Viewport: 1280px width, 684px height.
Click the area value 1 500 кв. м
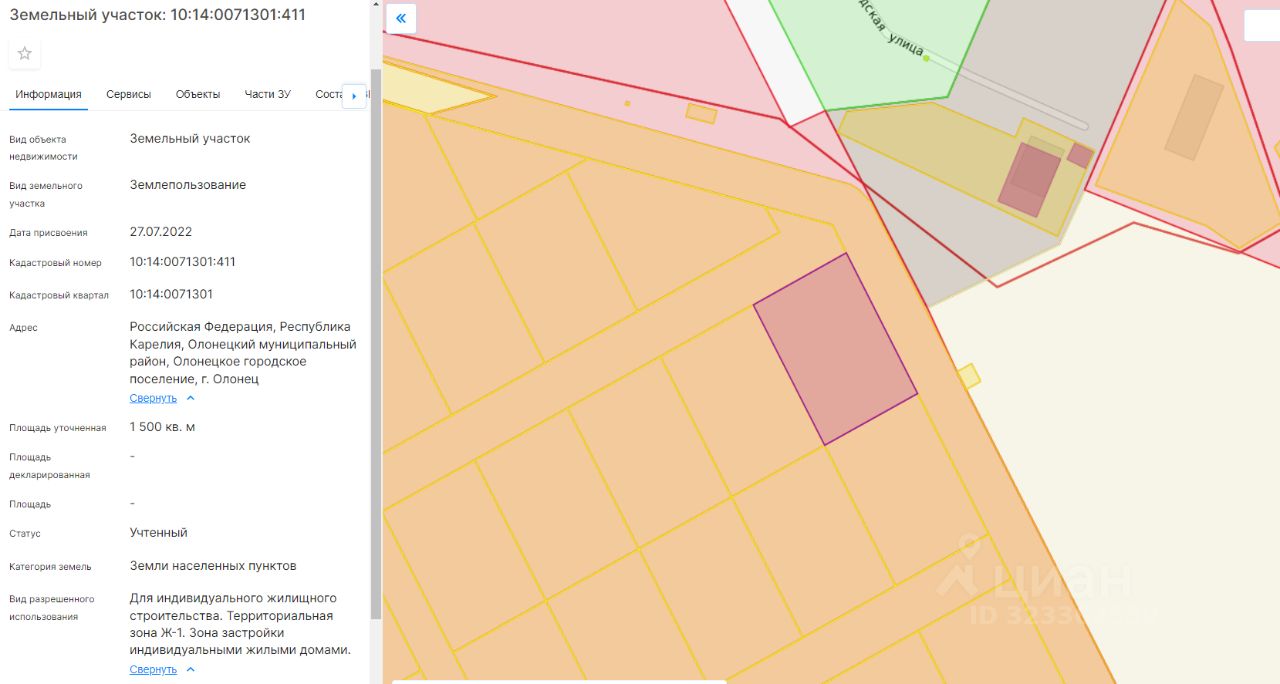[163, 427]
